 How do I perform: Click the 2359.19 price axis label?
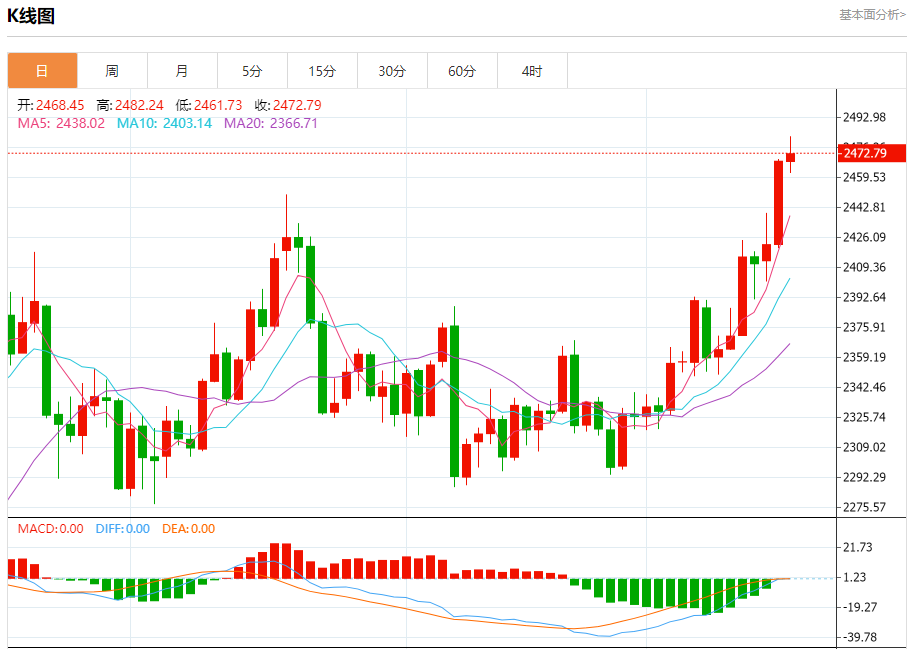pyautogui.click(x=865, y=357)
